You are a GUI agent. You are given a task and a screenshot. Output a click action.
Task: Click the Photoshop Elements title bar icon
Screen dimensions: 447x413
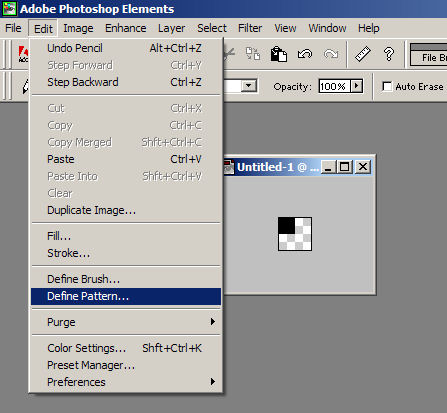(9, 9)
